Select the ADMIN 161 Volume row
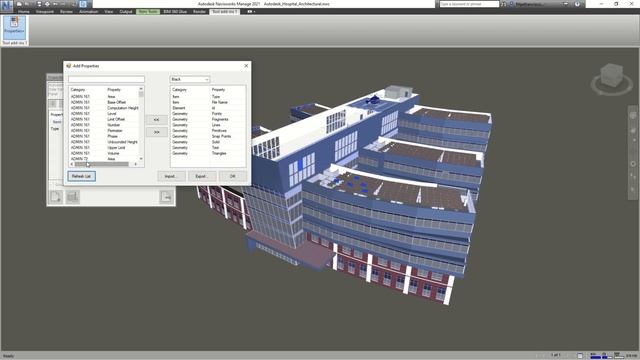Image resolution: width=640 pixels, height=360 pixels. coord(104,153)
